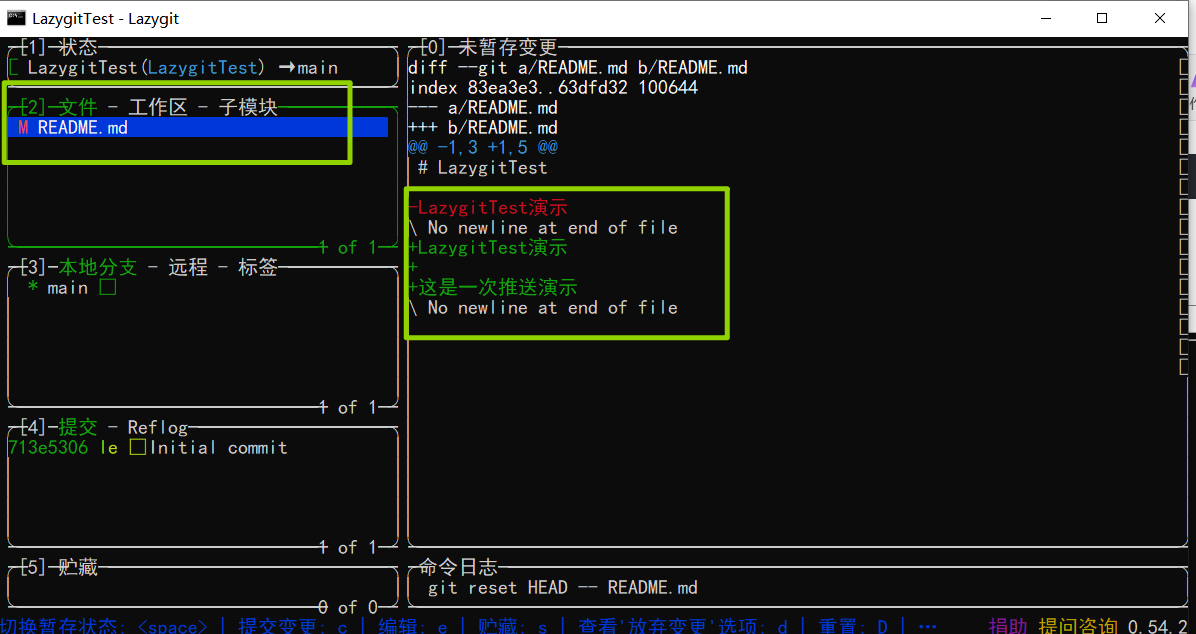
Task: Open the 捐助 donate link
Action: point(1008,626)
